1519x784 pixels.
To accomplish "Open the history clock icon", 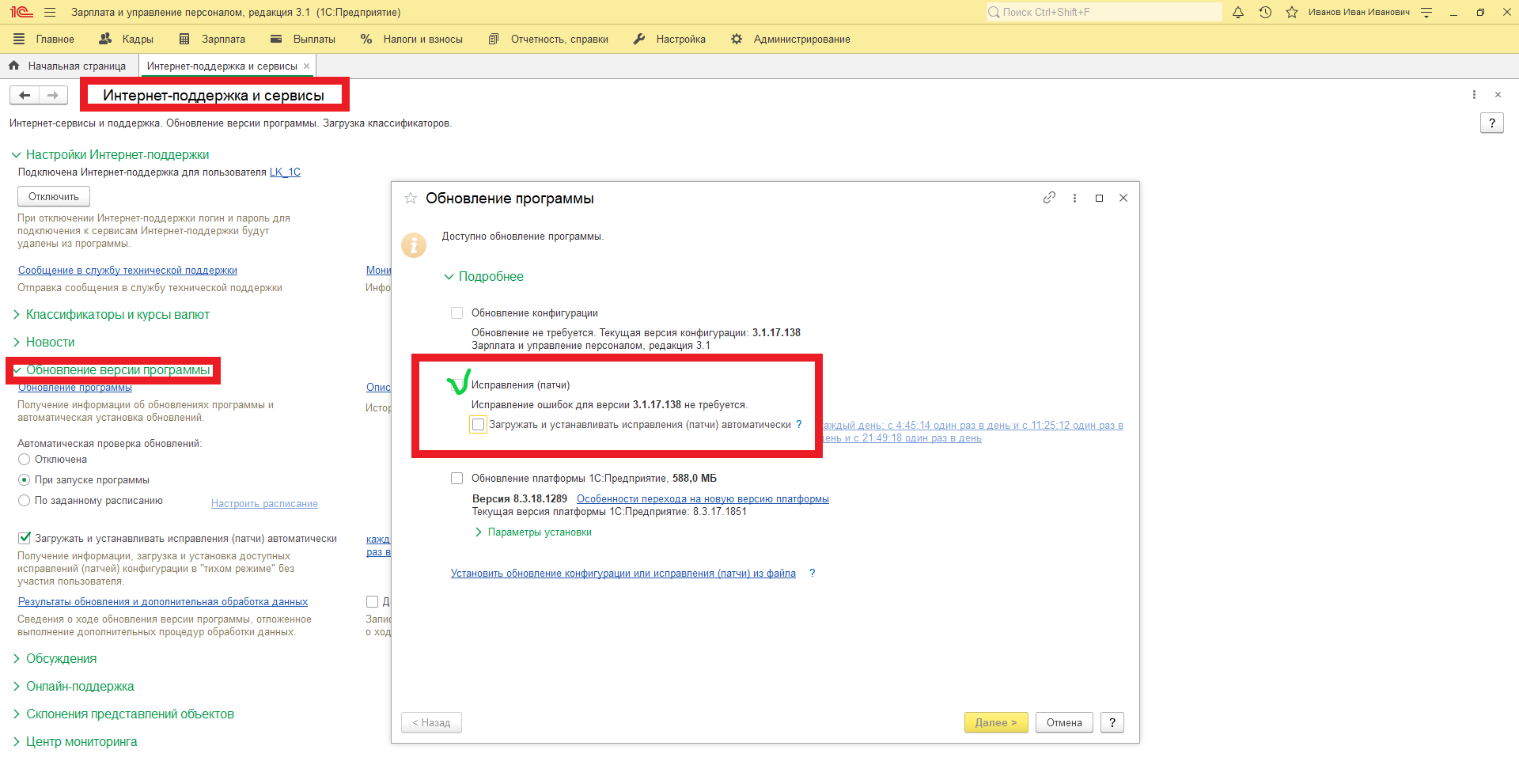I will (x=1265, y=13).
